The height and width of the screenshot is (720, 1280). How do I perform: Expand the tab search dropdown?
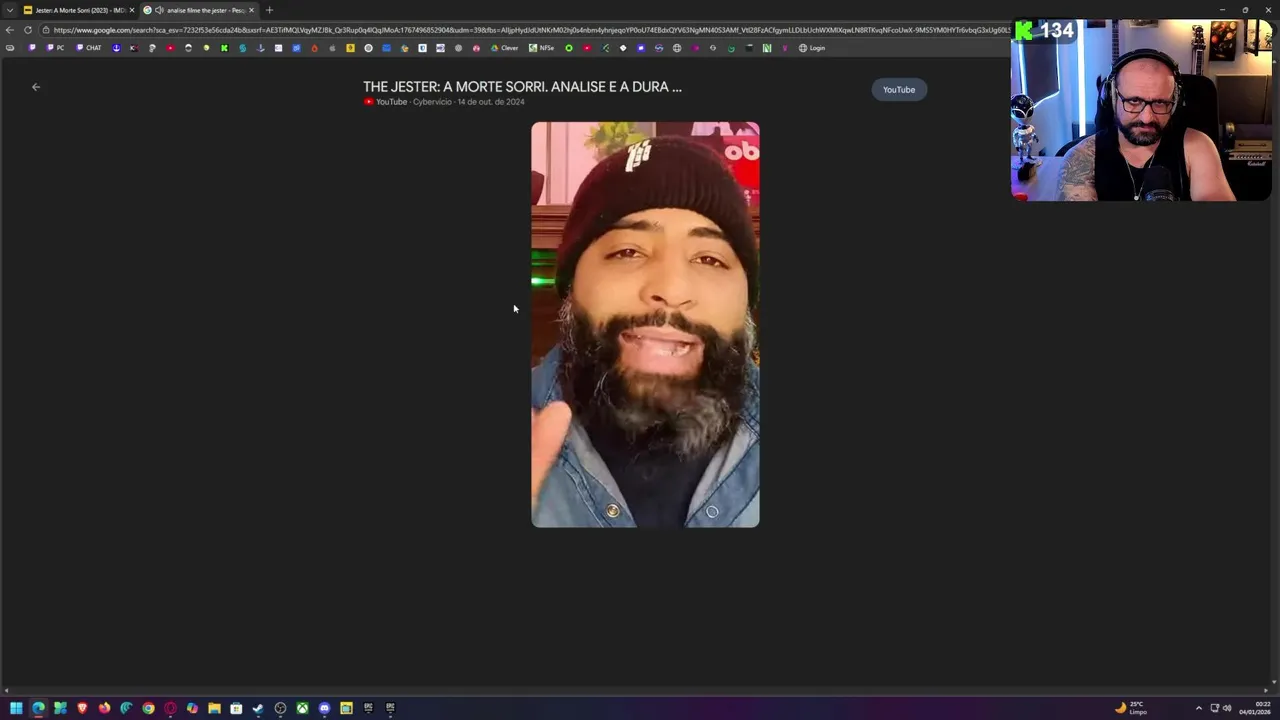[x=9, y=10]
